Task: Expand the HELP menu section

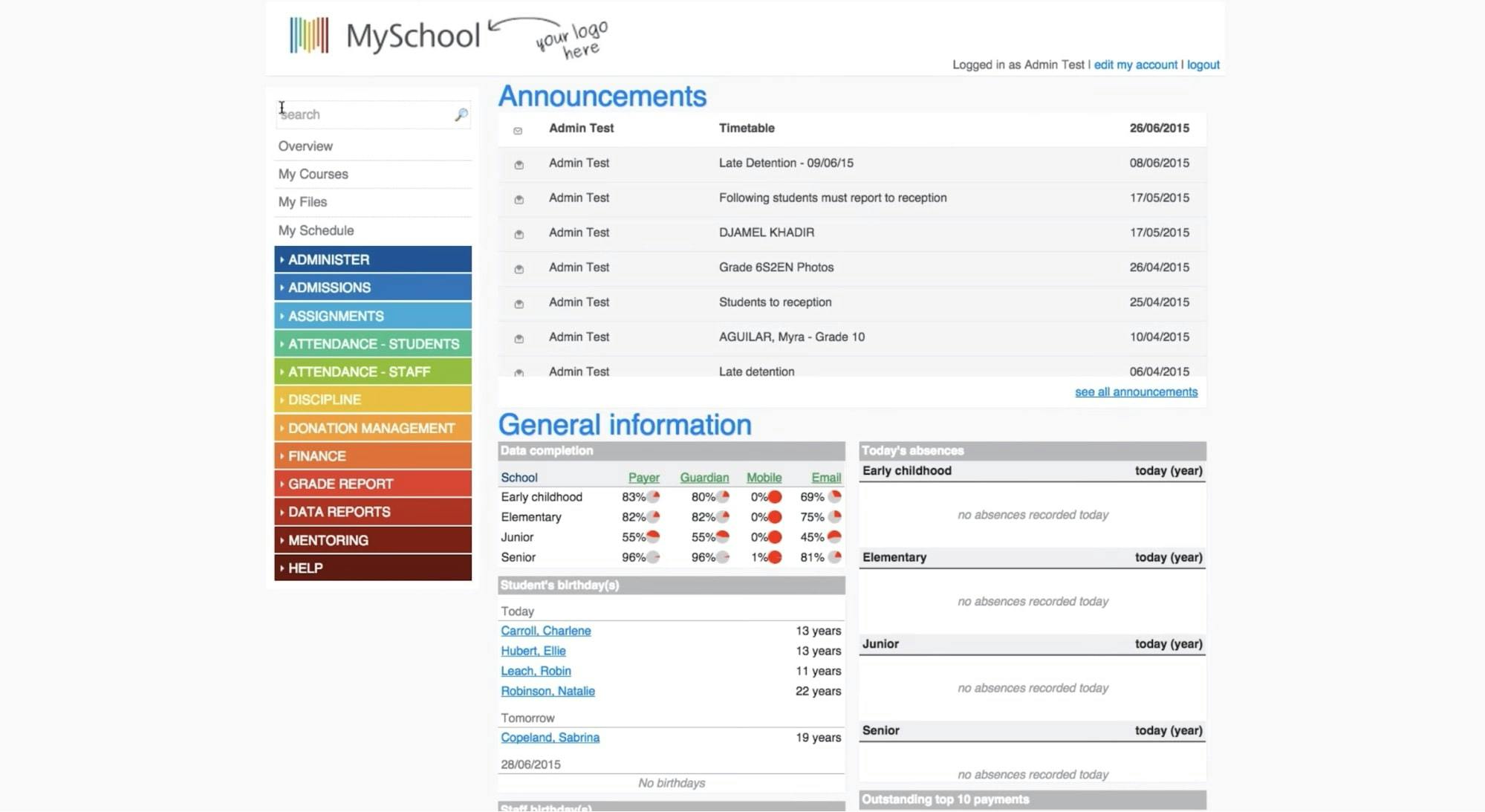Action: coord(373,568)
